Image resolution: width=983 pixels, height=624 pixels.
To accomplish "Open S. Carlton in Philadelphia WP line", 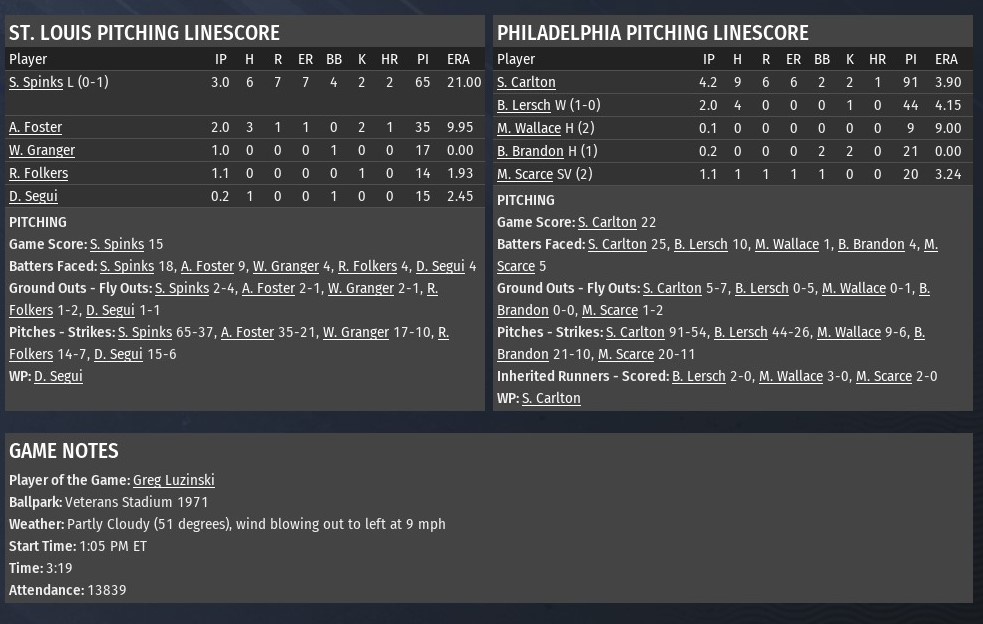I will 551,398.
